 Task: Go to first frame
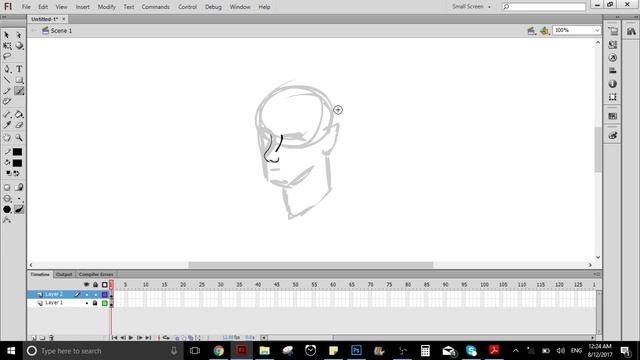tap(114, 338)
